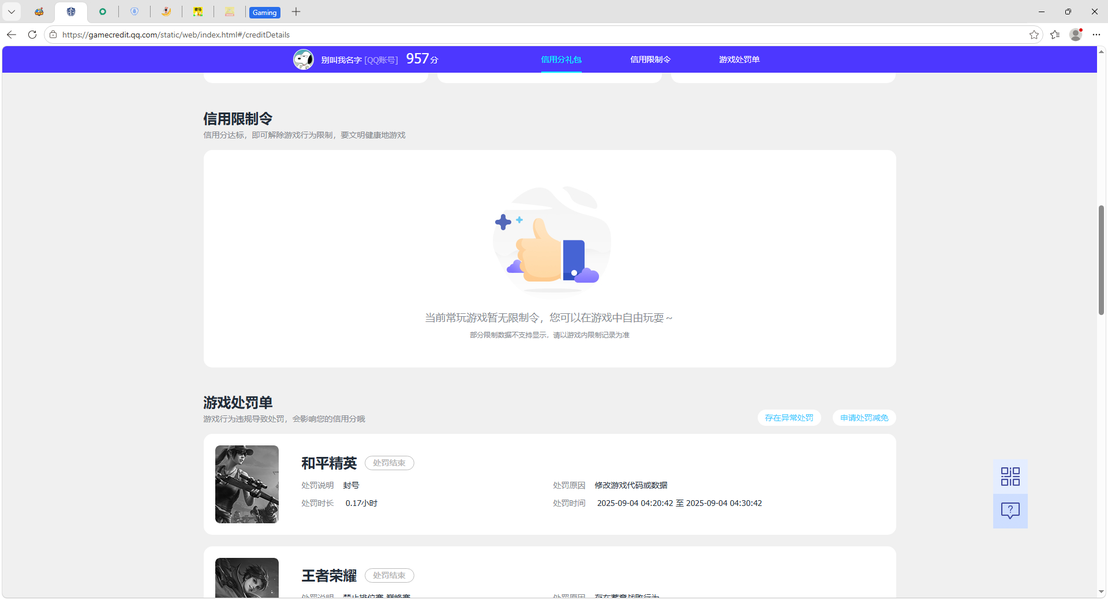Screen dimensions: 1108x600
Task: Switch to 信用限制令 navigation tab
Action: [x=650, y=59]
